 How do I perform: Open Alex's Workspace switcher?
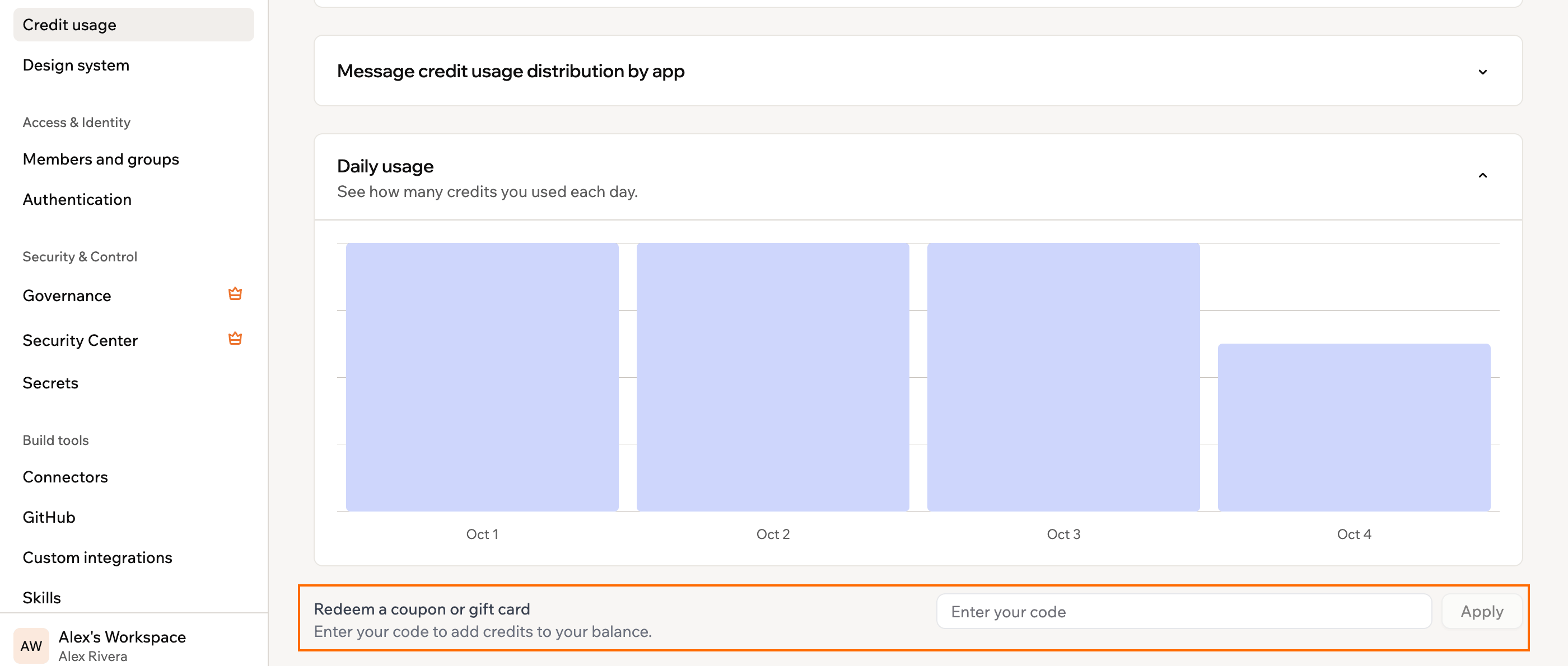click(122, 637)
